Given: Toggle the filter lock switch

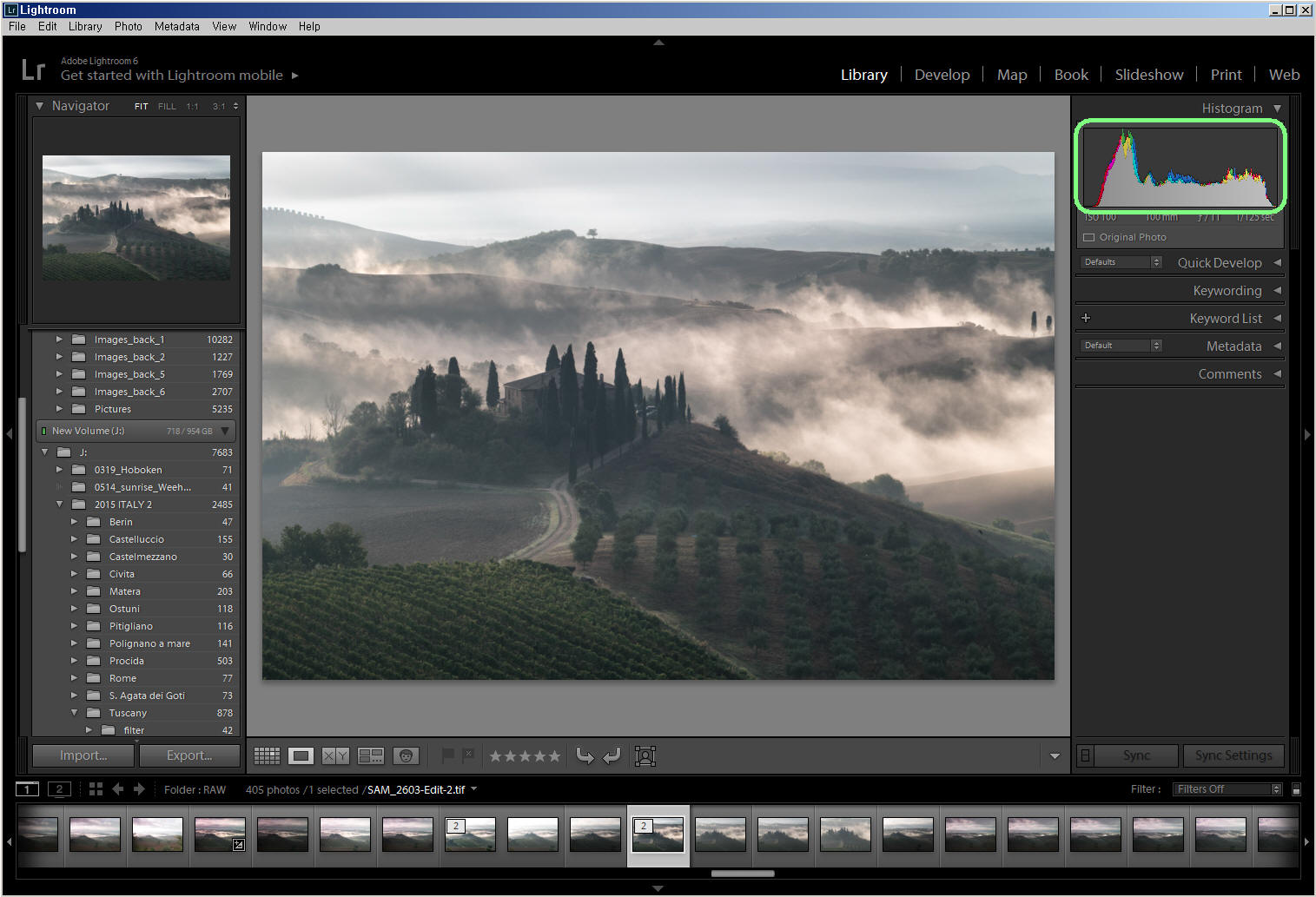Looking at the screenshot, I should pos(1296,789).
